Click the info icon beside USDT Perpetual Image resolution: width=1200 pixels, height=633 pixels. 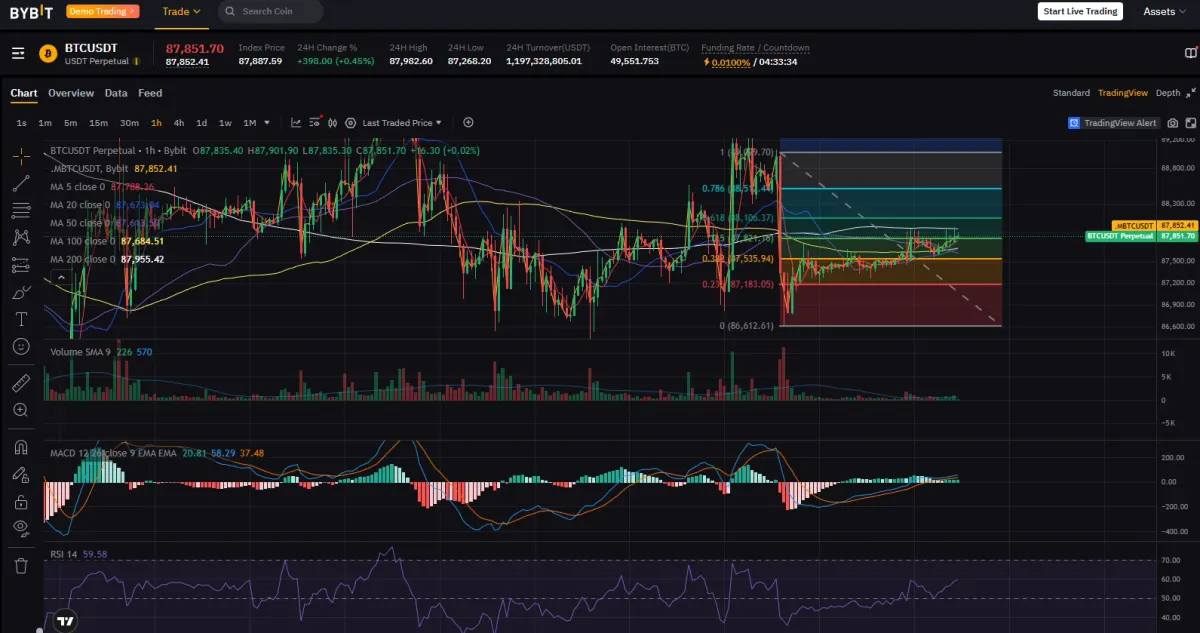(136, 61)
